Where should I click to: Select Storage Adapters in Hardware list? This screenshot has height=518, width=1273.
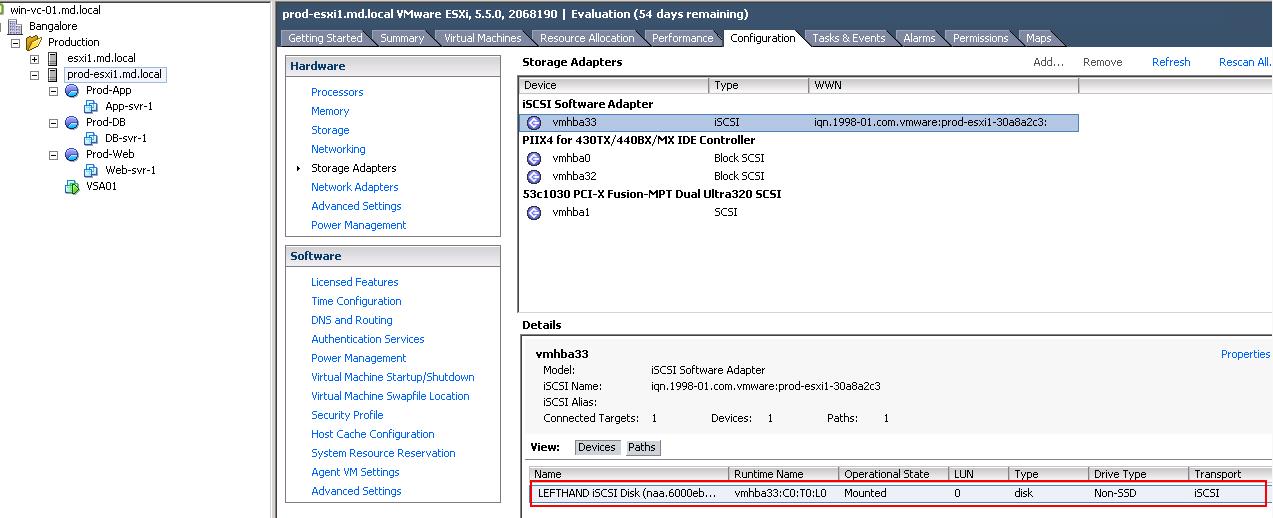353,168
